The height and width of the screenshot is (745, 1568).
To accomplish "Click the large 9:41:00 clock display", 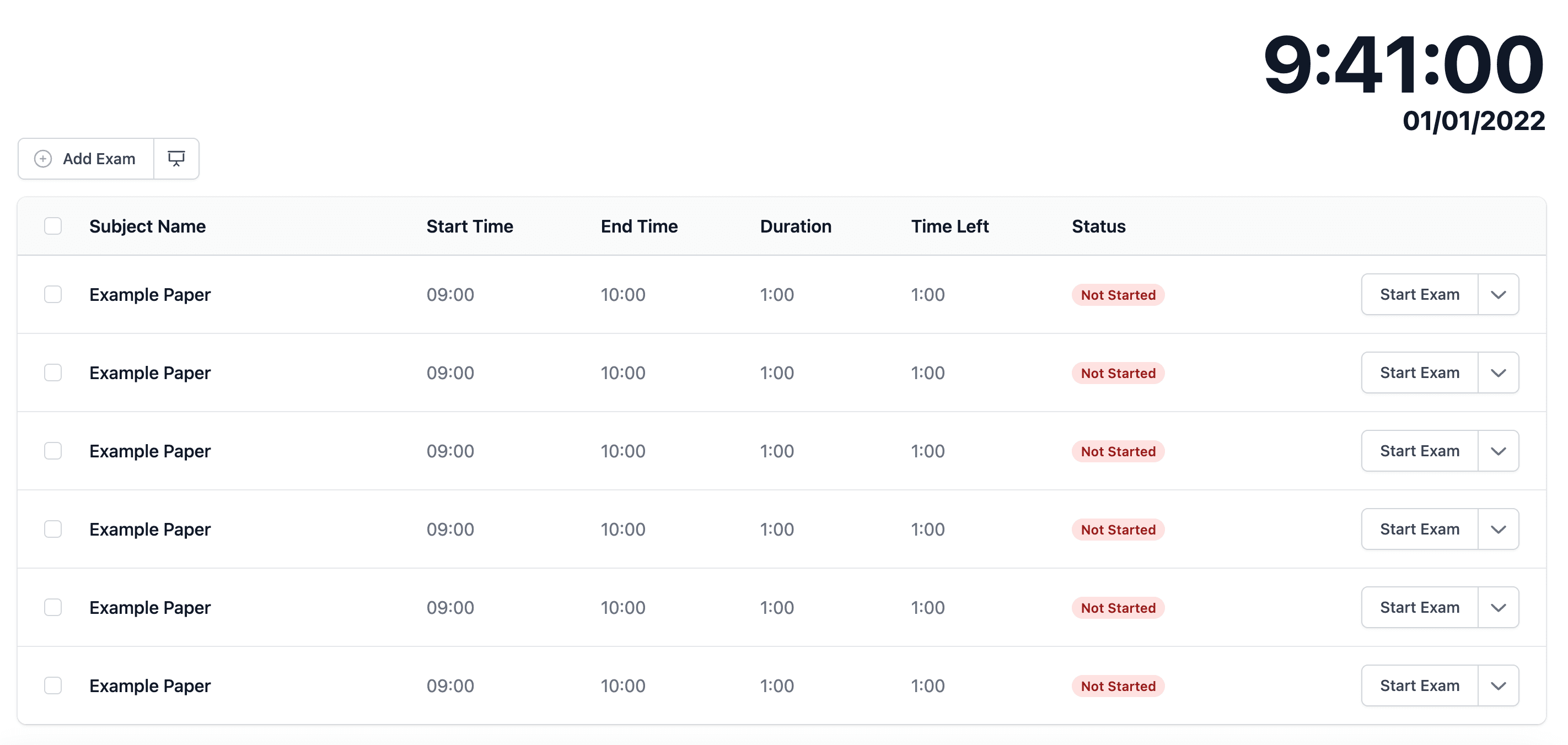I will pos(1404,64).
